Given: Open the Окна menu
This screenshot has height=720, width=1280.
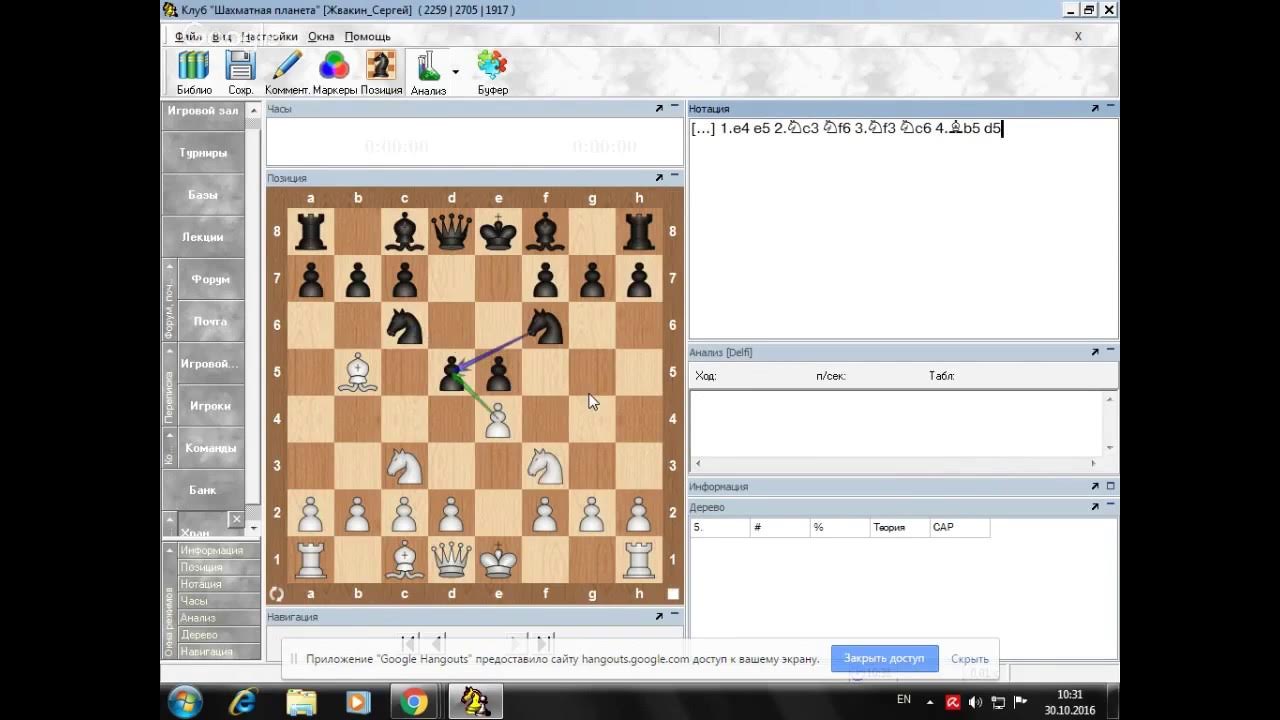Looking at the screenshot, I should (x=321, y=36).
